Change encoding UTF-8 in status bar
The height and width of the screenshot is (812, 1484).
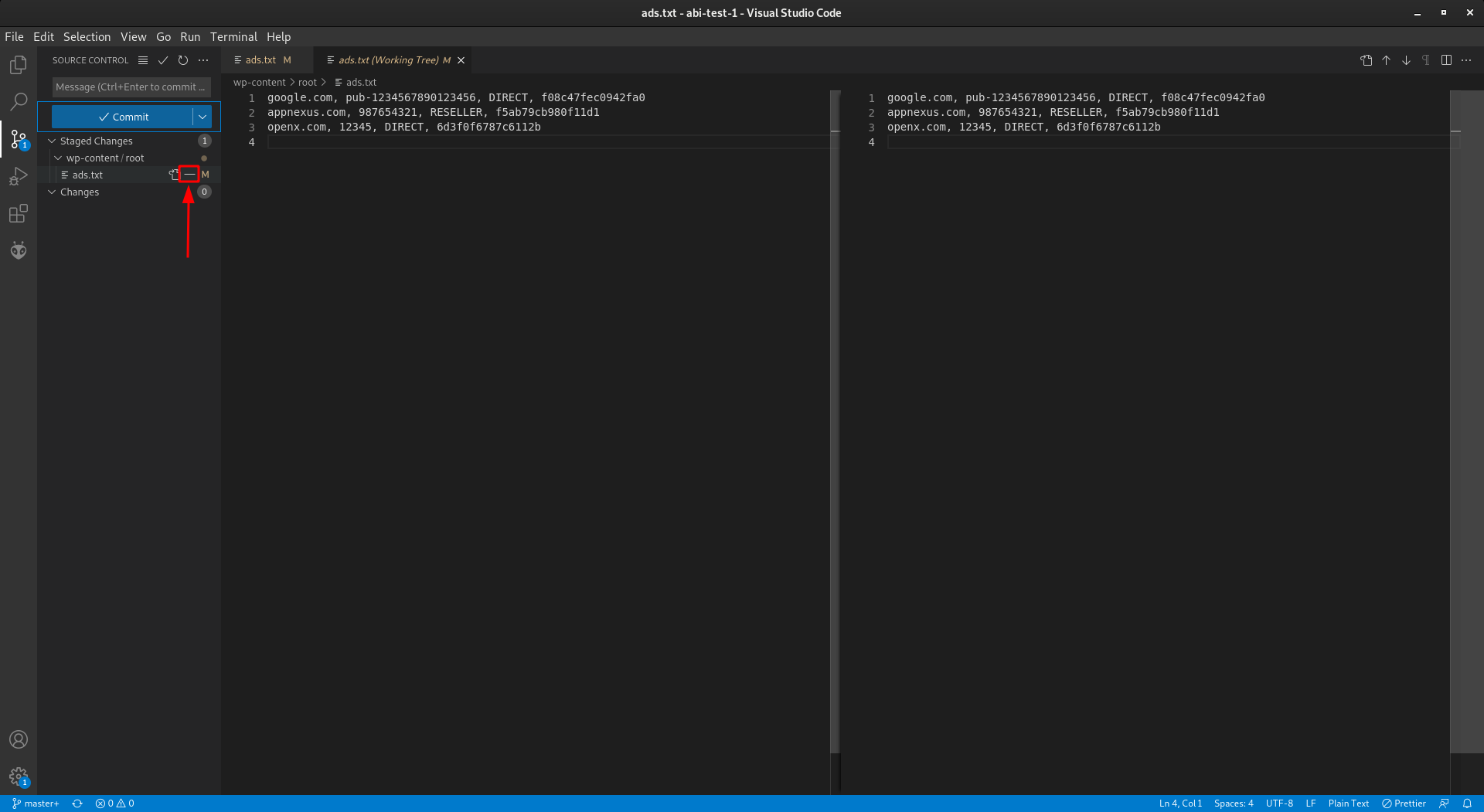(x=1279, y=804)
